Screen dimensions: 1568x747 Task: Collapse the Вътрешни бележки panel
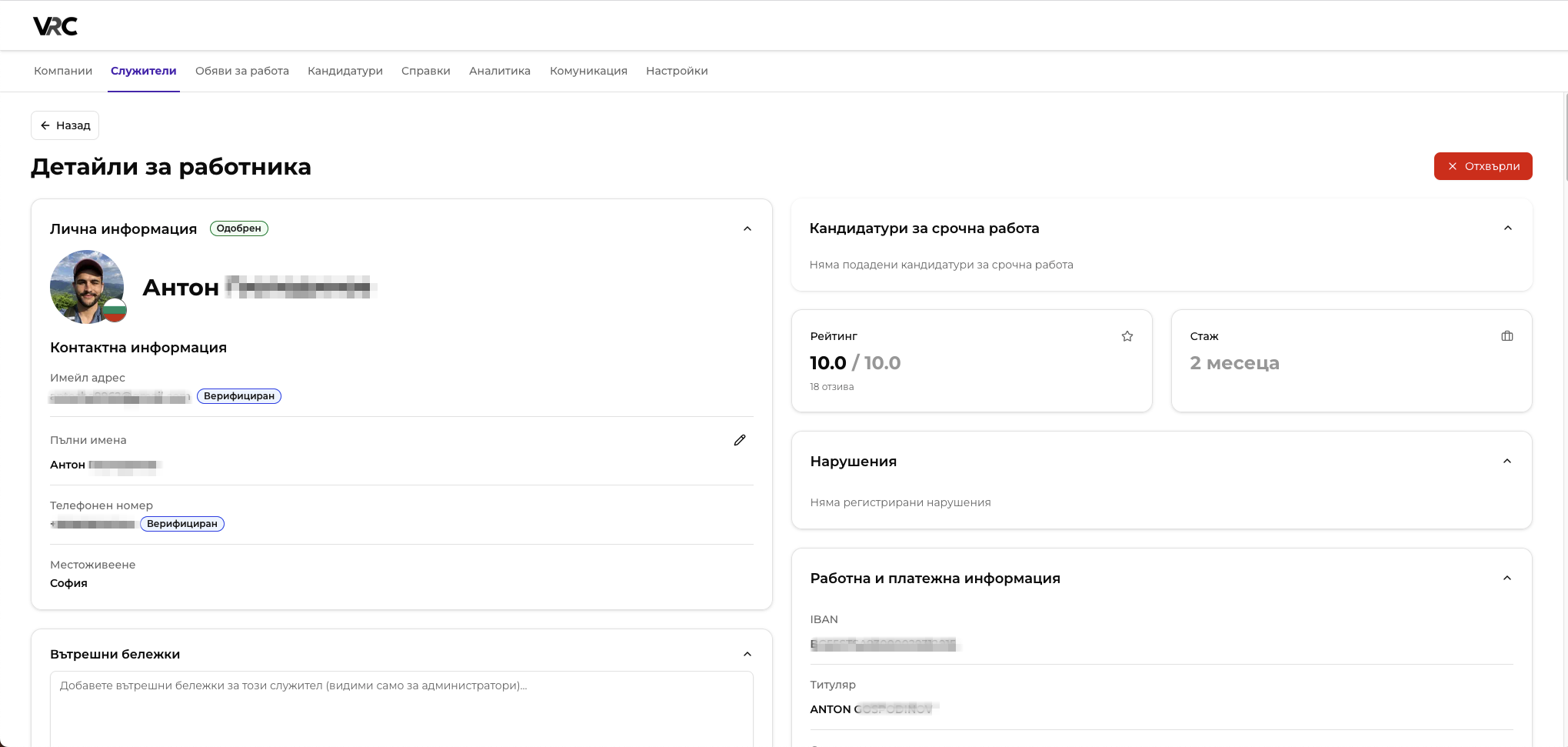(x=746, y=653)
